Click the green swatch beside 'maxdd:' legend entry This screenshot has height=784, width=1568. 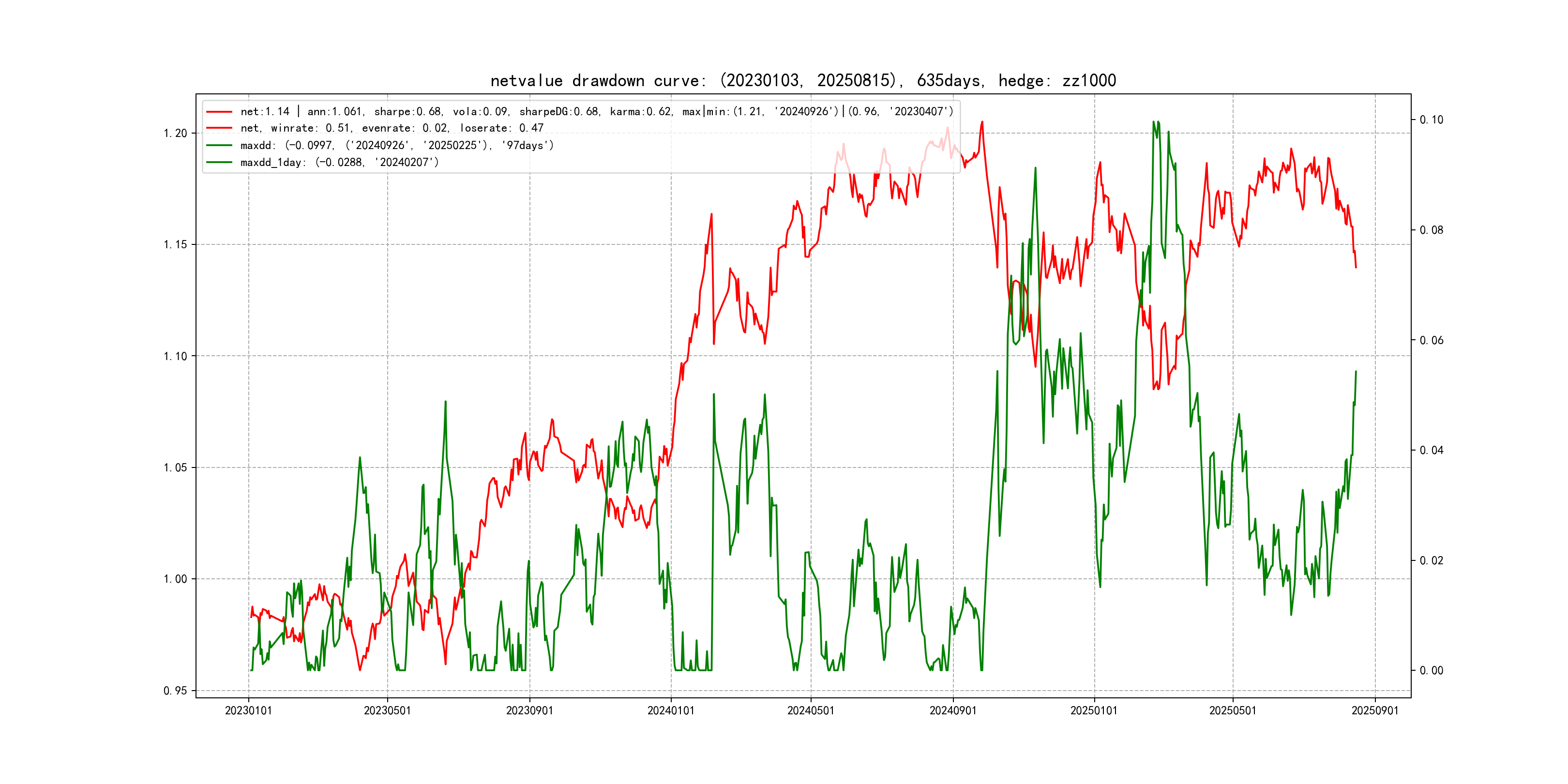coord(219,146)
